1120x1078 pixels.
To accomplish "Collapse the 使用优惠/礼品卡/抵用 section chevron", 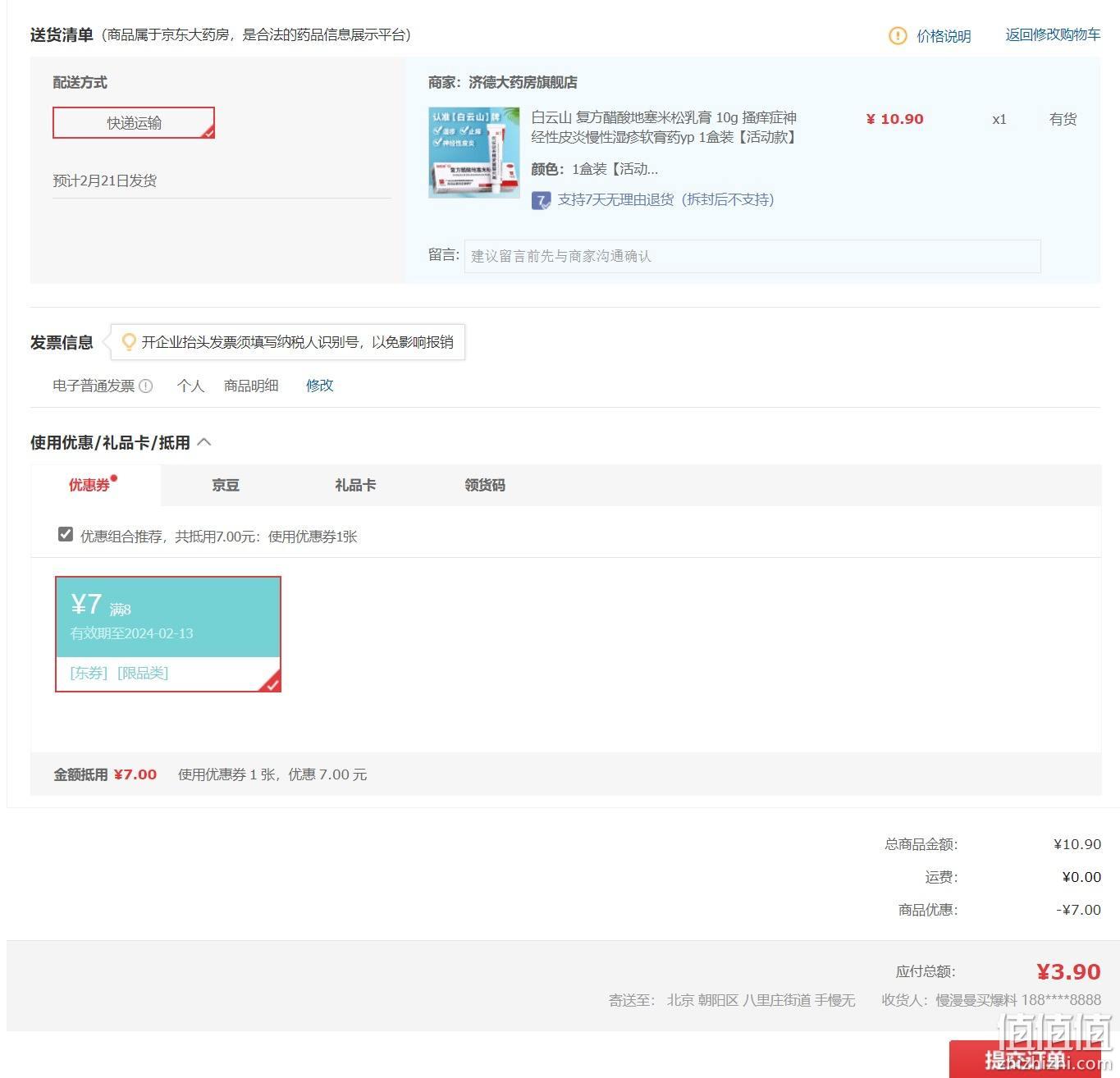I will tap(205, 442).
